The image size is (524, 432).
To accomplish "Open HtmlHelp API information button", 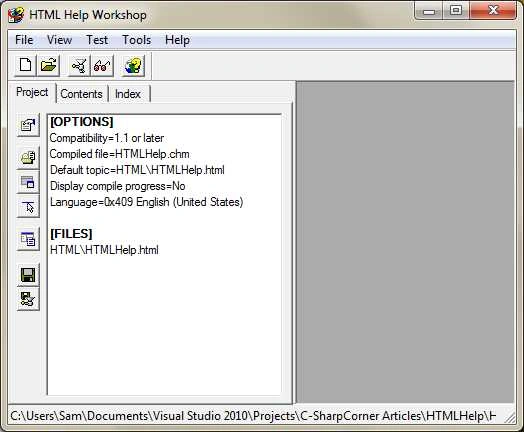I will [28, 207].
